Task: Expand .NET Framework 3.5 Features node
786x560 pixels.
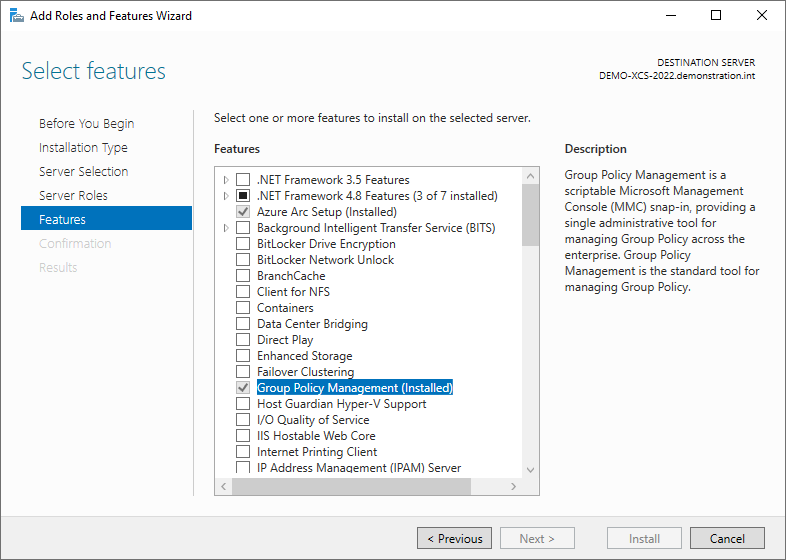Action: coord(226,179)
